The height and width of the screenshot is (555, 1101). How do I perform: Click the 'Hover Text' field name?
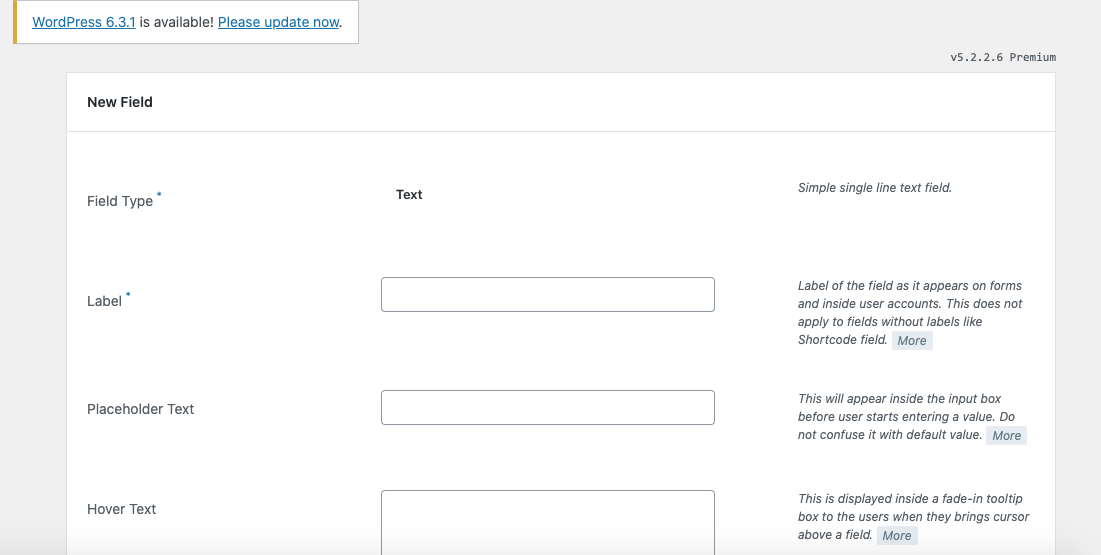click(x=121, y=509)
